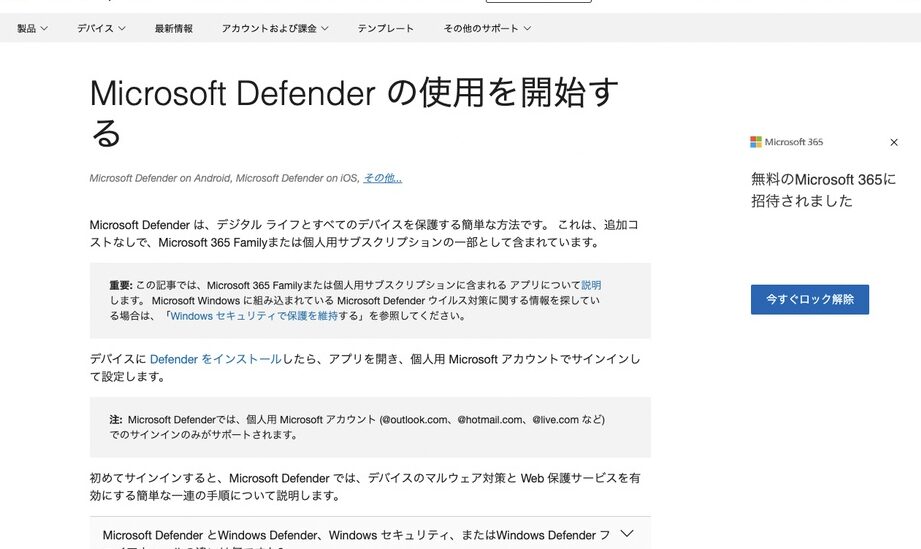Screen dimensions: 921x549
Task: Click the 重要: label in the note box
Action: coord(120,285)
